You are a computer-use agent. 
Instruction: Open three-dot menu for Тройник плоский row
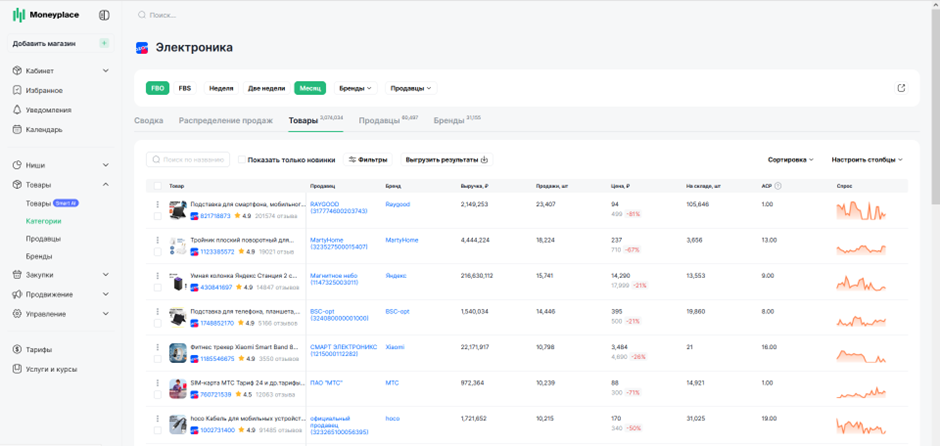pyautogui.click(x=158, y=240)
